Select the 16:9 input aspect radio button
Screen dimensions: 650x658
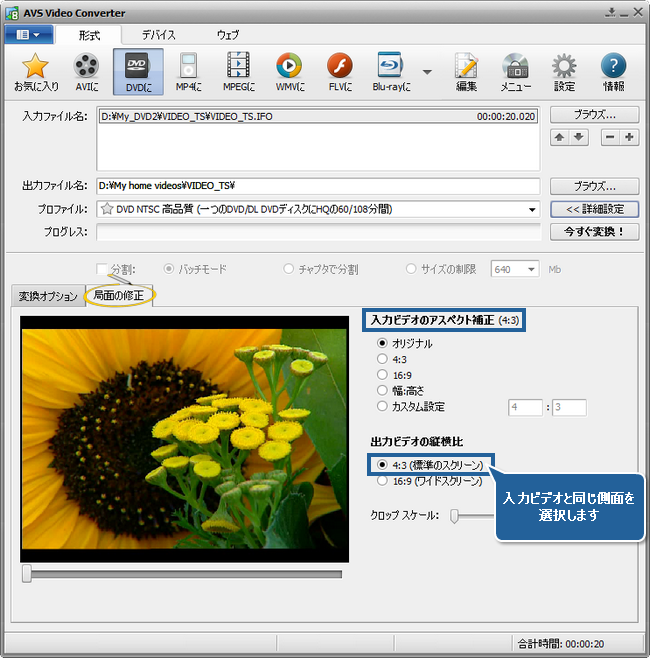click(381, 374)
